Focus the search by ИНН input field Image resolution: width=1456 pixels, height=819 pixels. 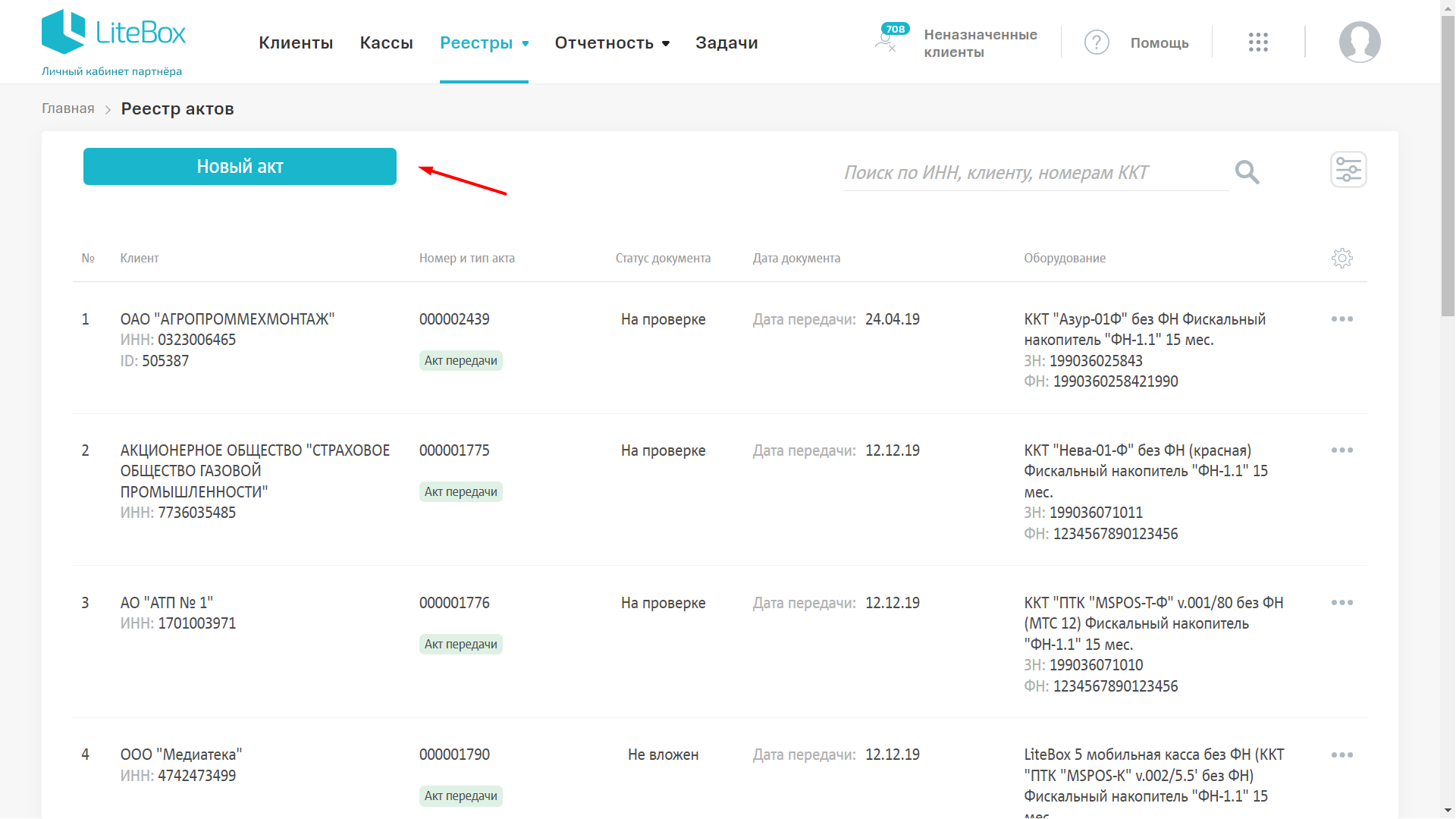pyautogui.click(x=1035, y=173)
